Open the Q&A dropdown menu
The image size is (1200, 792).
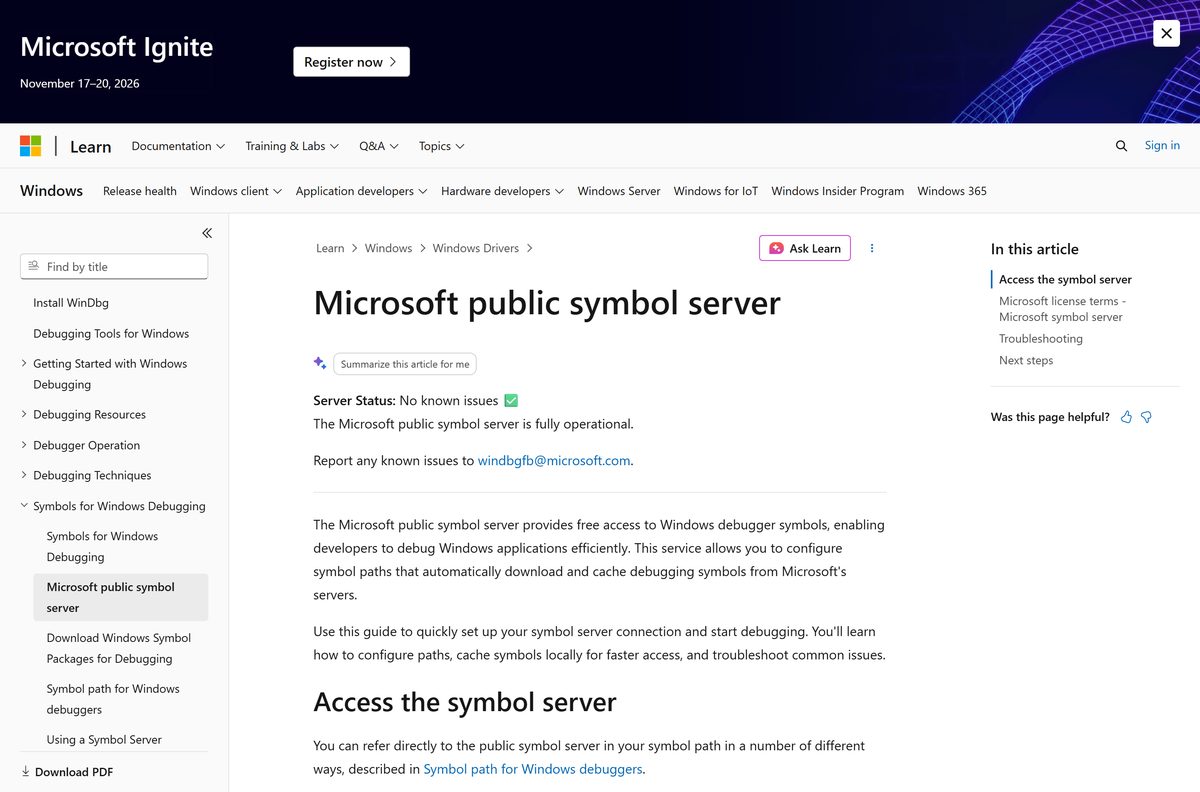(379, 146)
